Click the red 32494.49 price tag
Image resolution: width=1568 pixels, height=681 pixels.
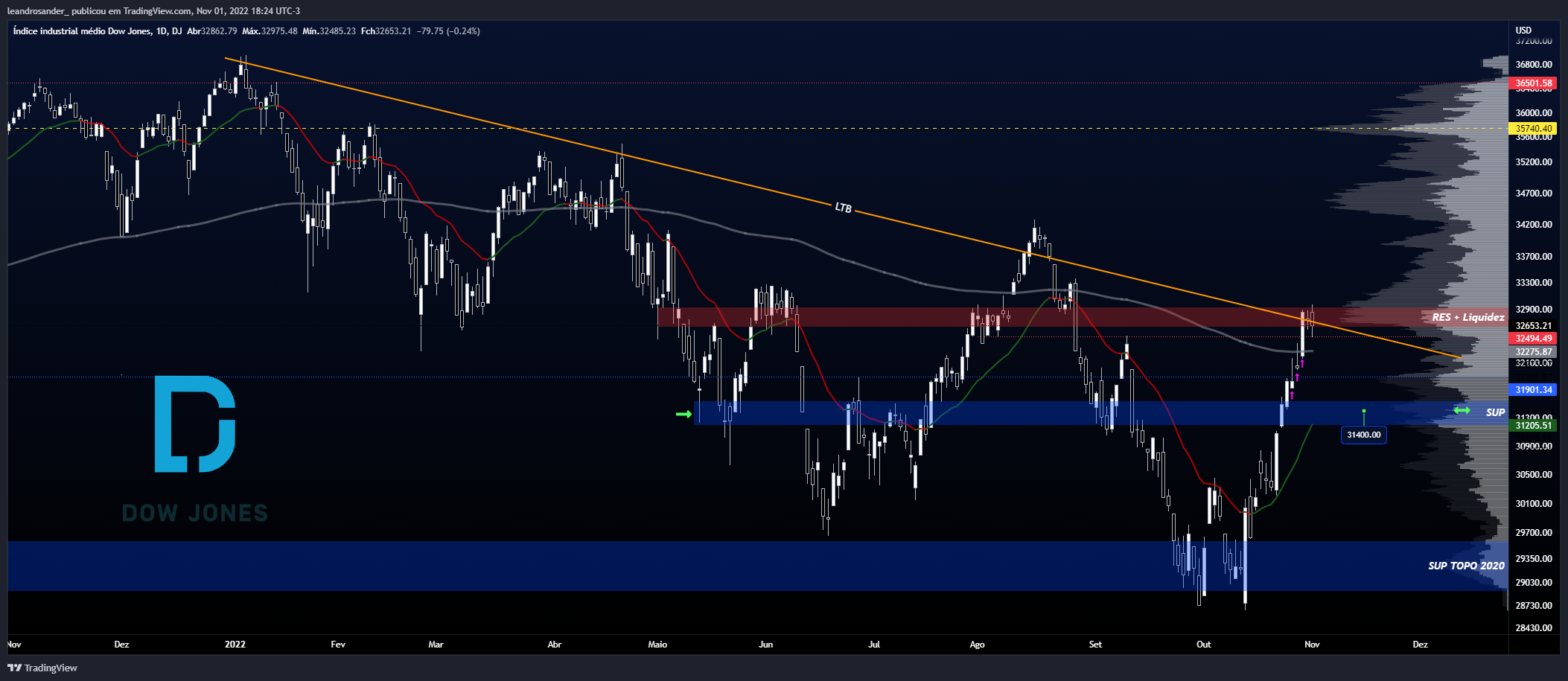click(1534, 339)
